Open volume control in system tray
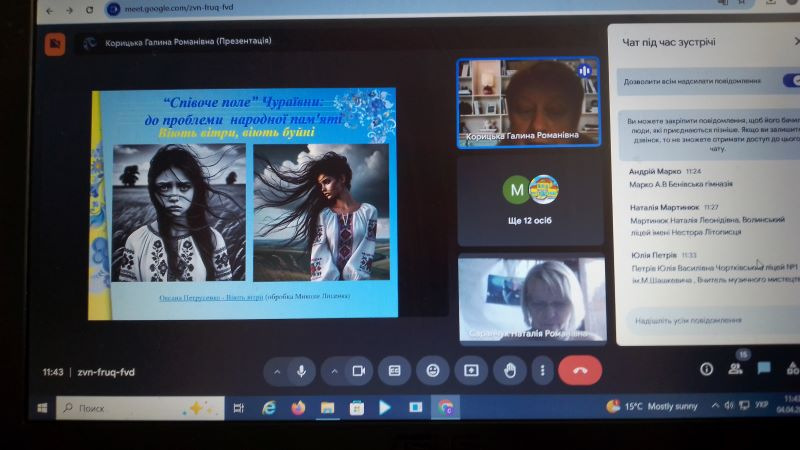Screen dimensions: 800x450 [x=729, y=406]
